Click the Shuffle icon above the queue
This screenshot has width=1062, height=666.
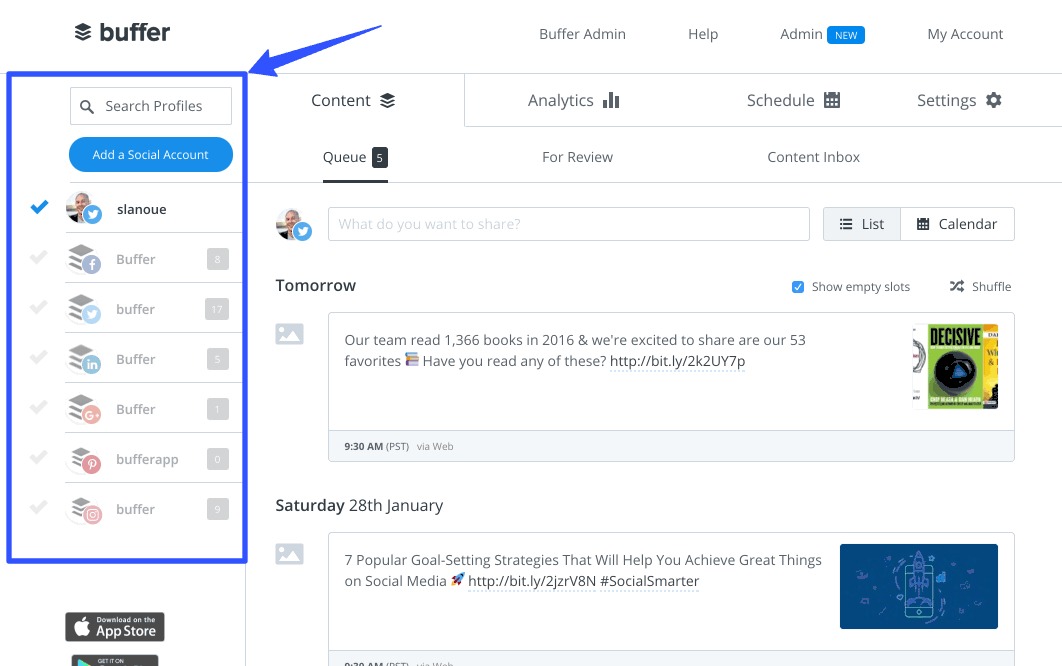[x=956, y=286]
